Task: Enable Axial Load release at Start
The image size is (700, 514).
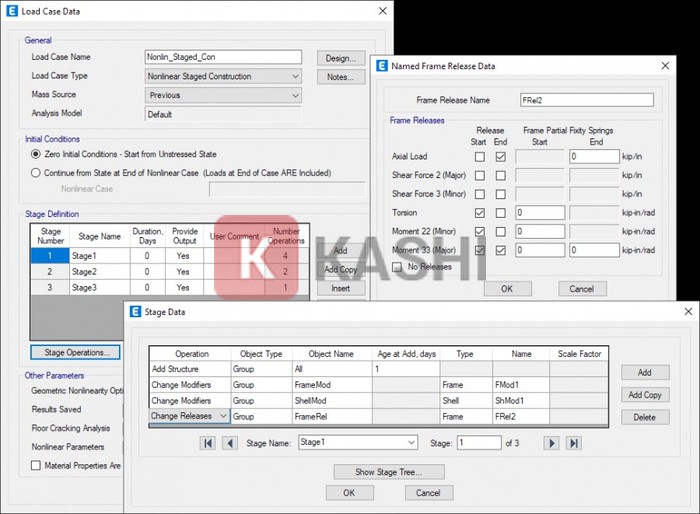Action: point(480,157)
